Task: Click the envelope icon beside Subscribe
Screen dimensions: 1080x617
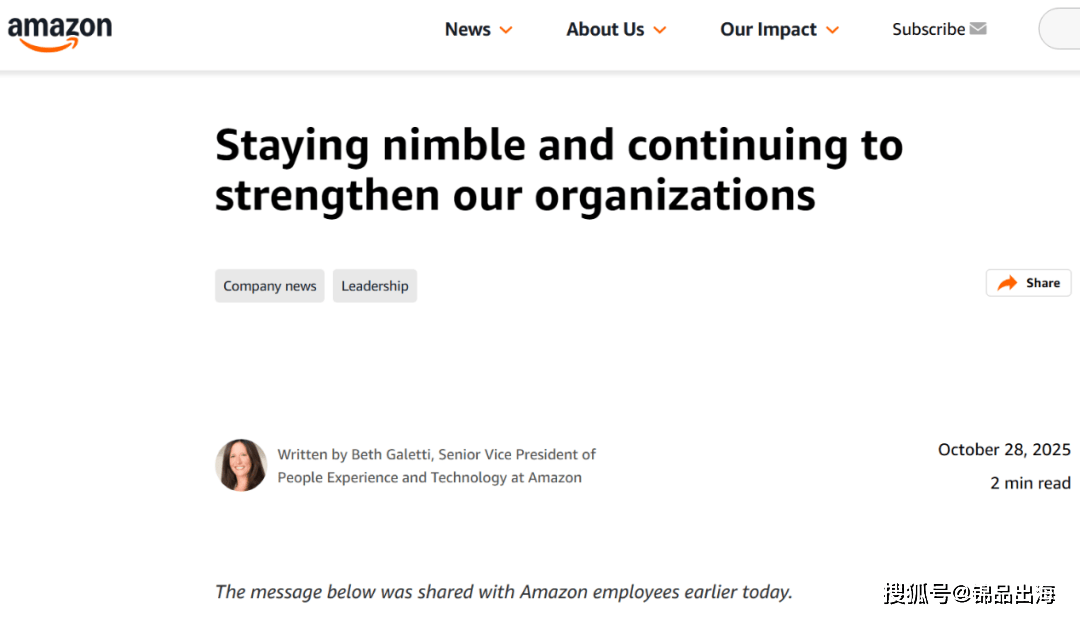Action: pyautogui.click(x=978, y=29)
